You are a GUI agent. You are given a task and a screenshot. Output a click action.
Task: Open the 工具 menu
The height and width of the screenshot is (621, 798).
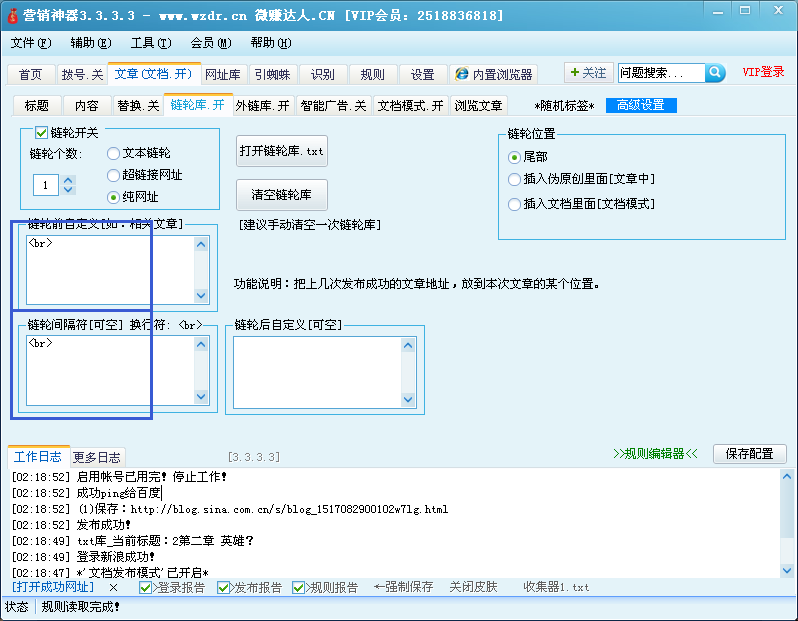[150, 43]
